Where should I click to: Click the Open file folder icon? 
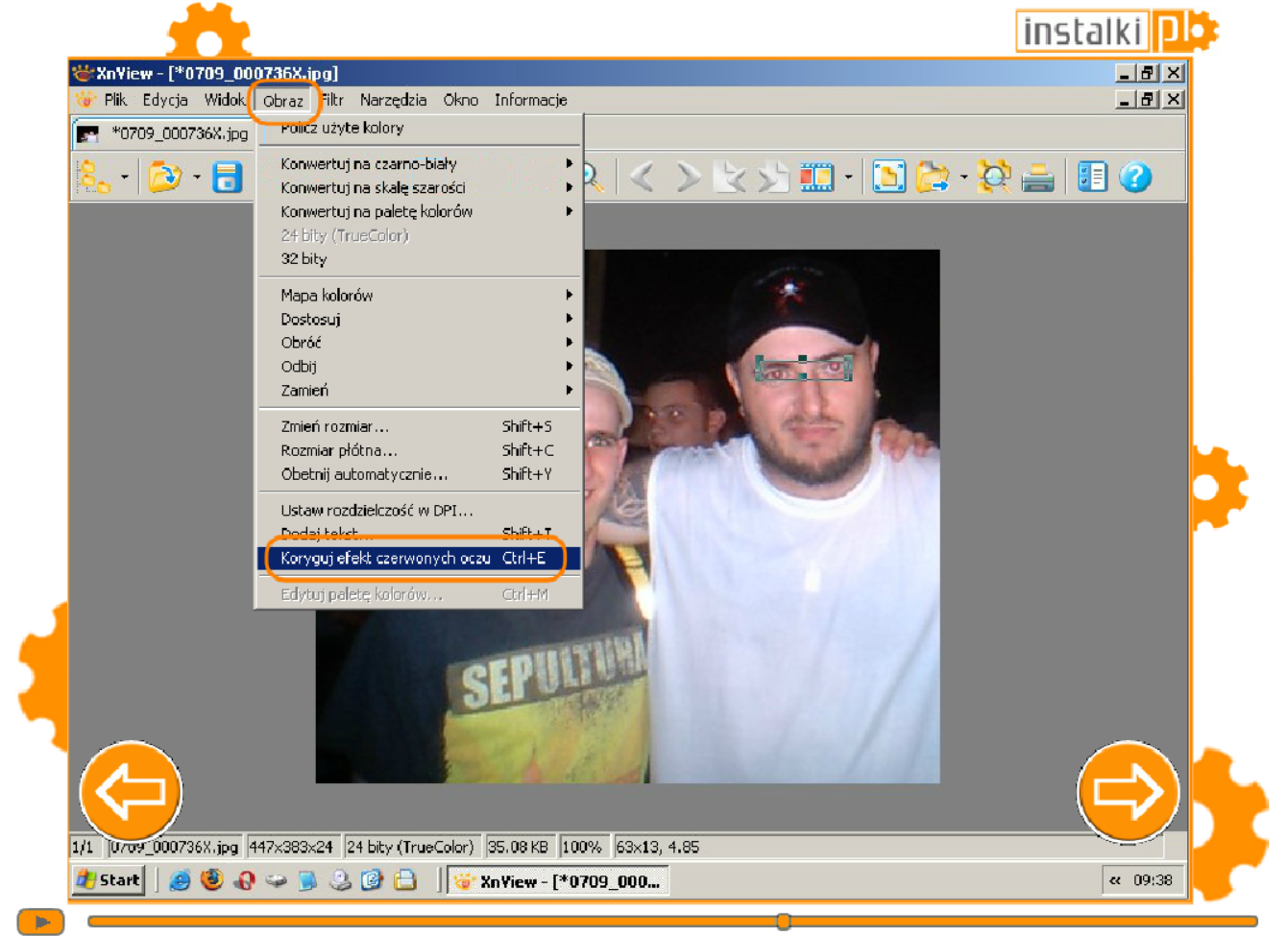click(x=165, y=177)
